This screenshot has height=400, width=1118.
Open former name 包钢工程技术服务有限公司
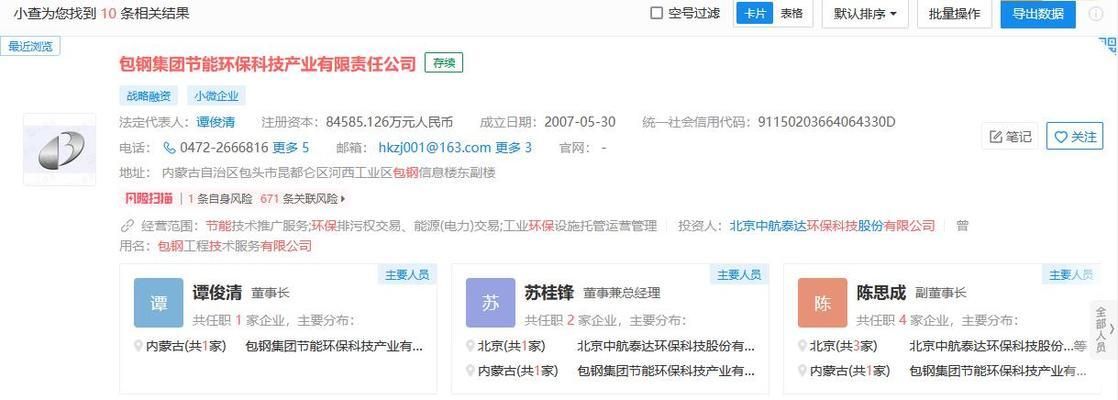tap(235, 247)
